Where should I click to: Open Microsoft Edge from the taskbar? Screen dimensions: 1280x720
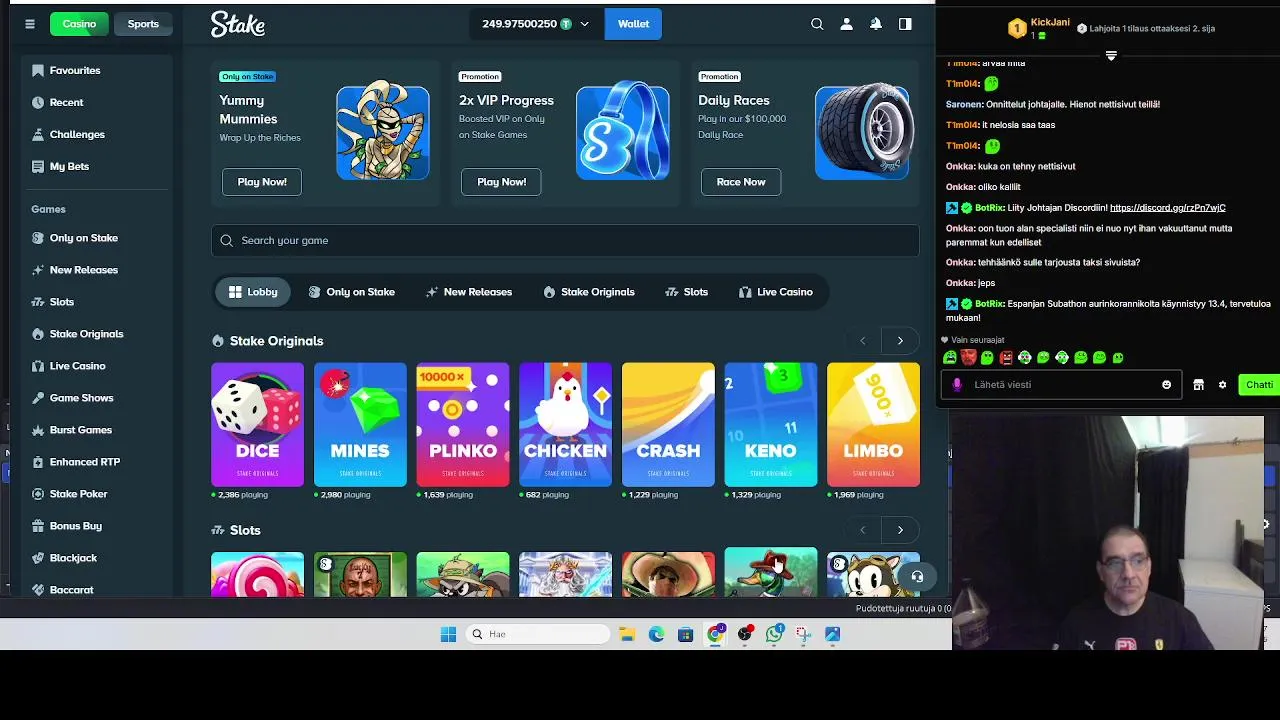point(656,634)
